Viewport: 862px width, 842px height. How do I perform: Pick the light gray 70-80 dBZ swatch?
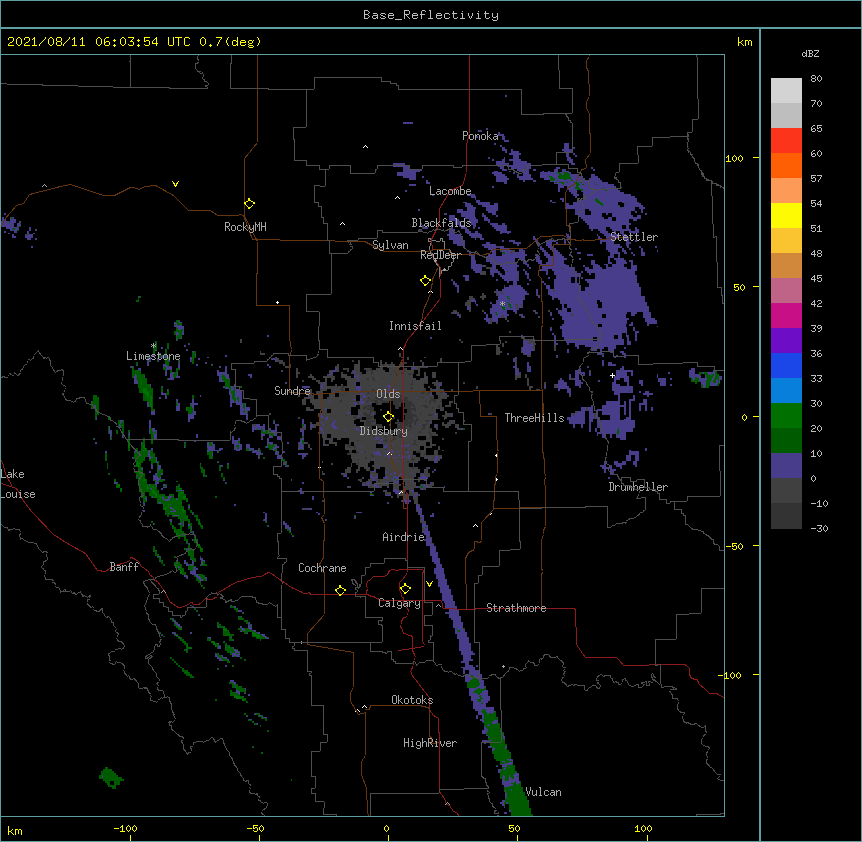(x=786, y=90)
